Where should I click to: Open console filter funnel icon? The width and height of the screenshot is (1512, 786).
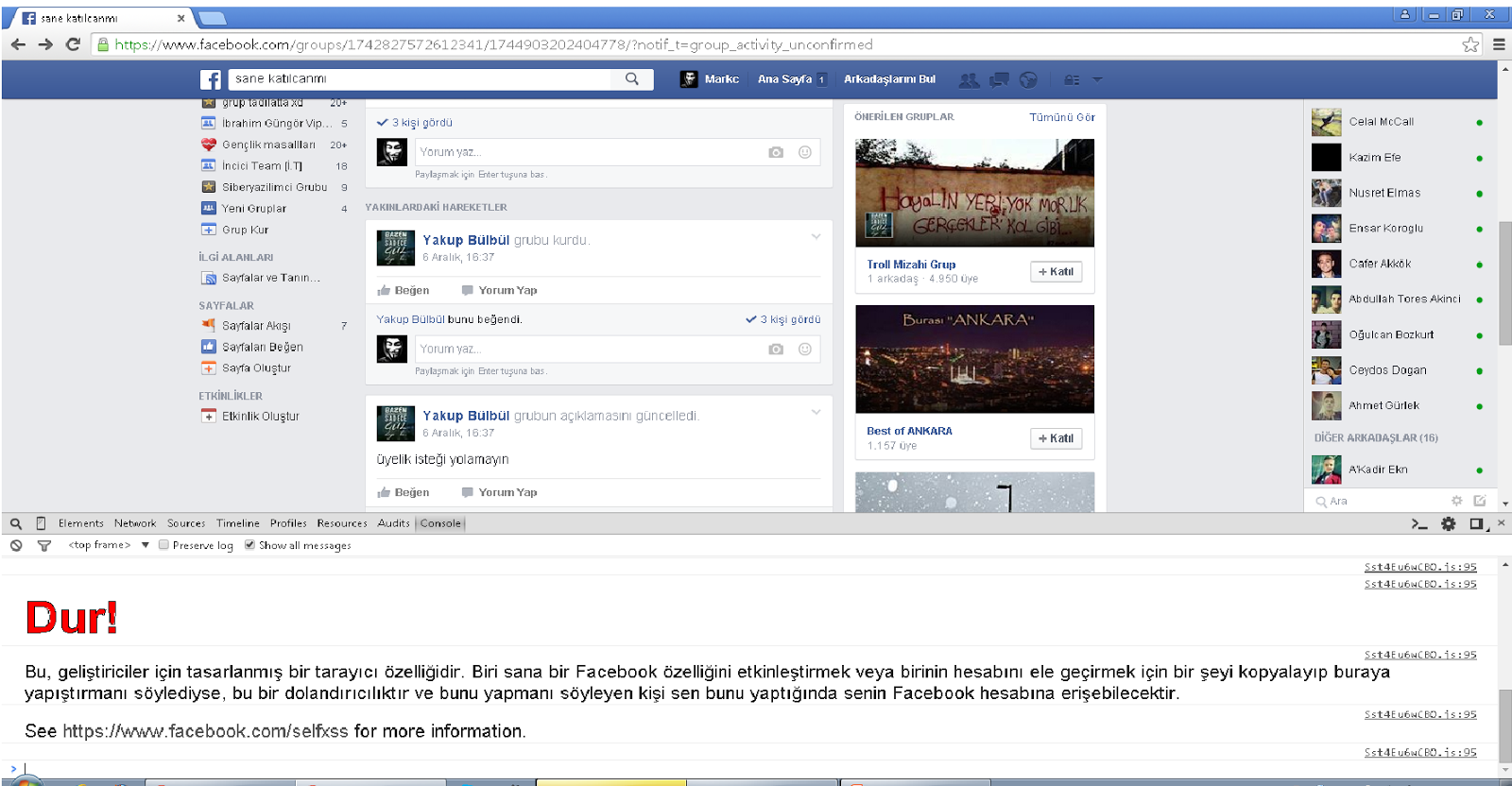[43, 545]
